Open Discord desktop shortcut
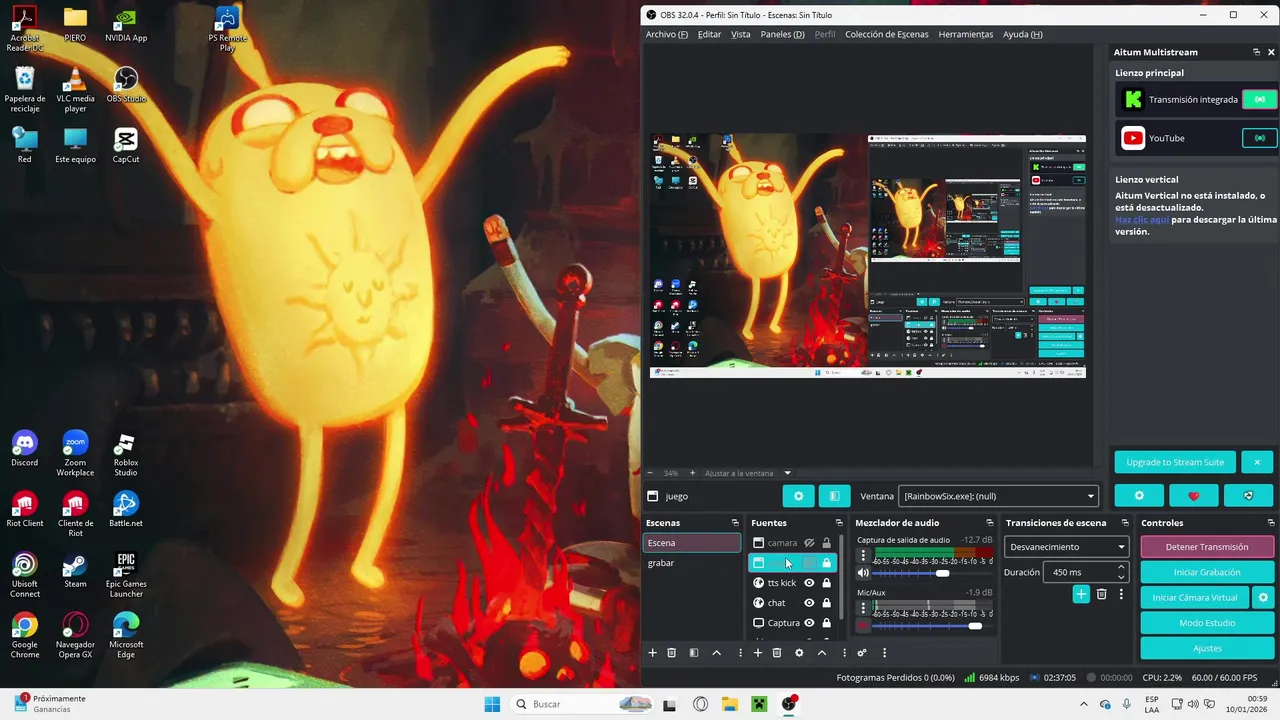Screen dimensions: 1280x720 tap(25, 448)
